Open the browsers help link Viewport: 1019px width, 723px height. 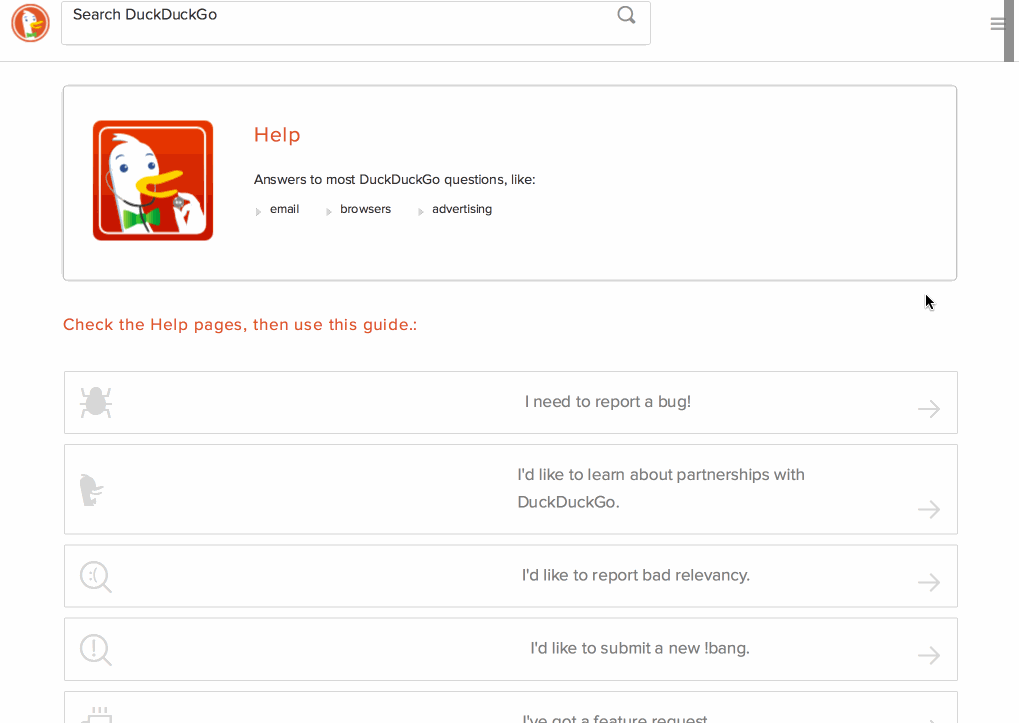point(365,209)
